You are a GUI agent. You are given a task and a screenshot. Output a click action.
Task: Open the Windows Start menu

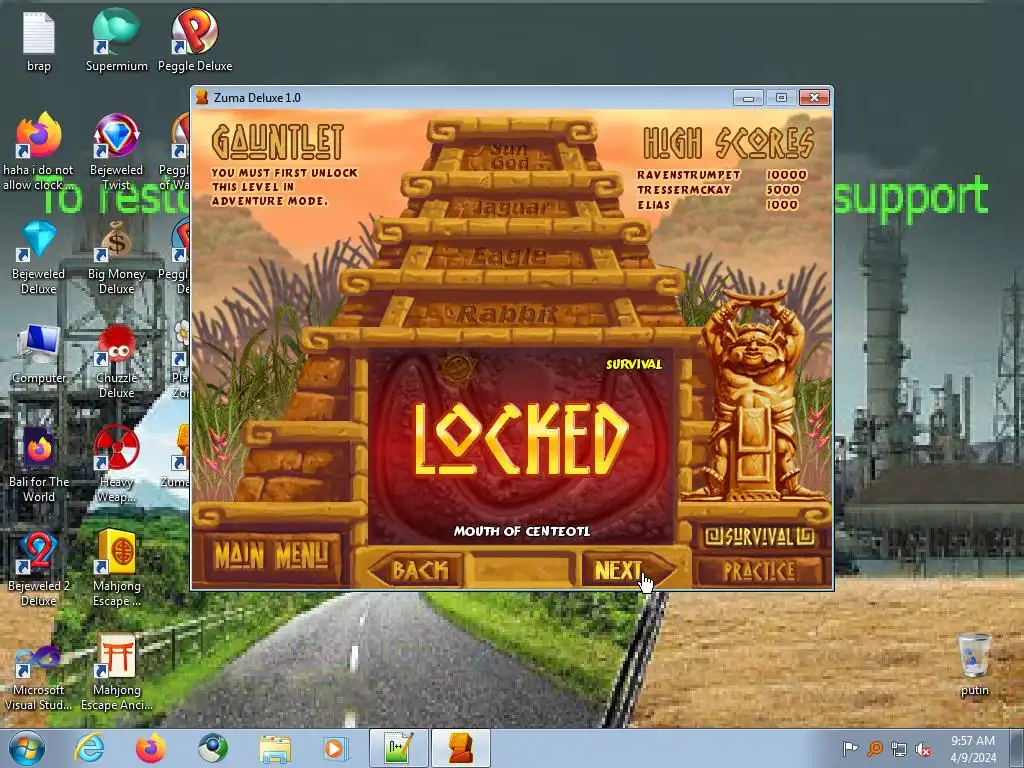[26, 748]
